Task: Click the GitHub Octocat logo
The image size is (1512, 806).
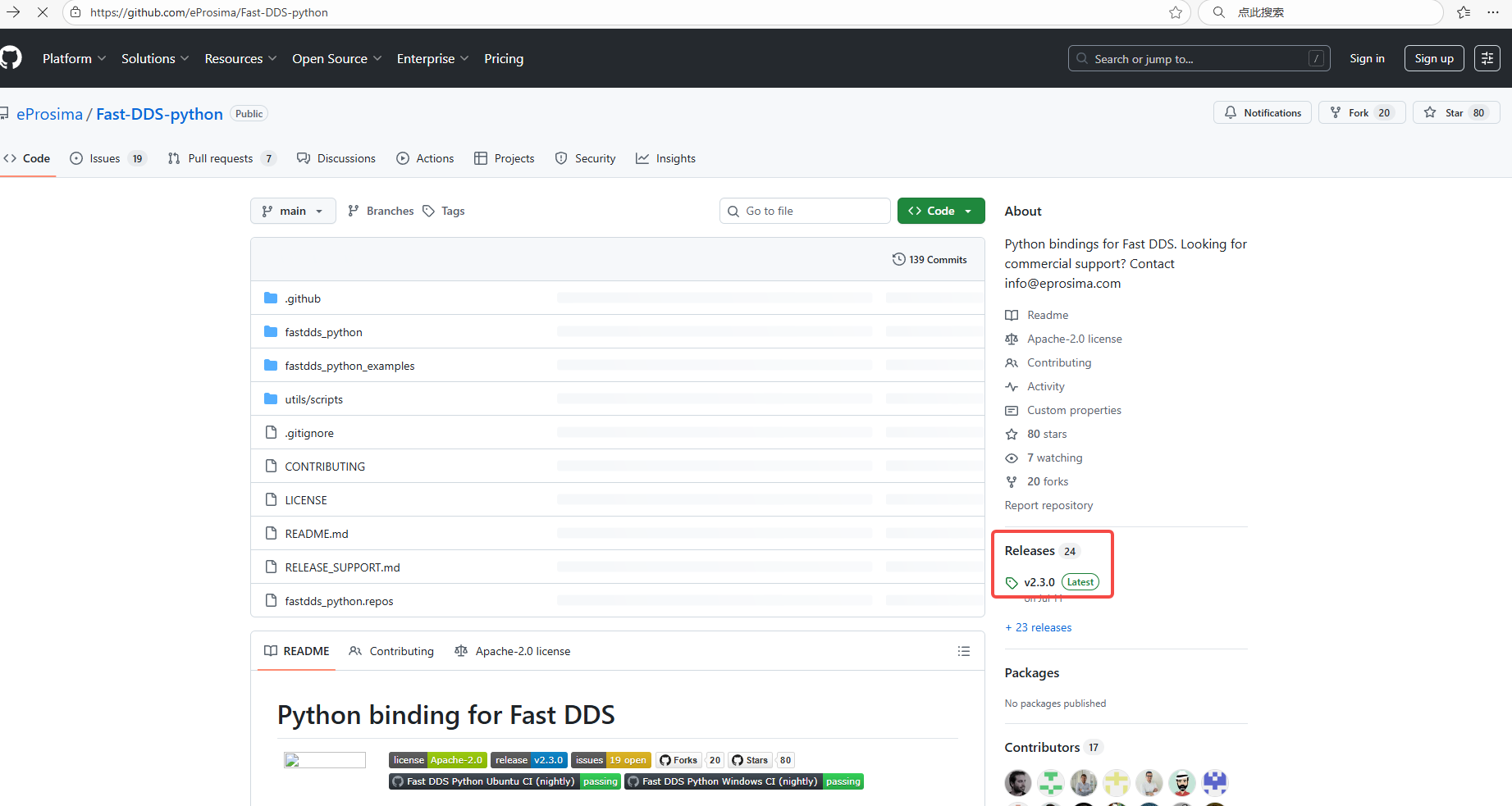Action: click(x=11, y=58)
